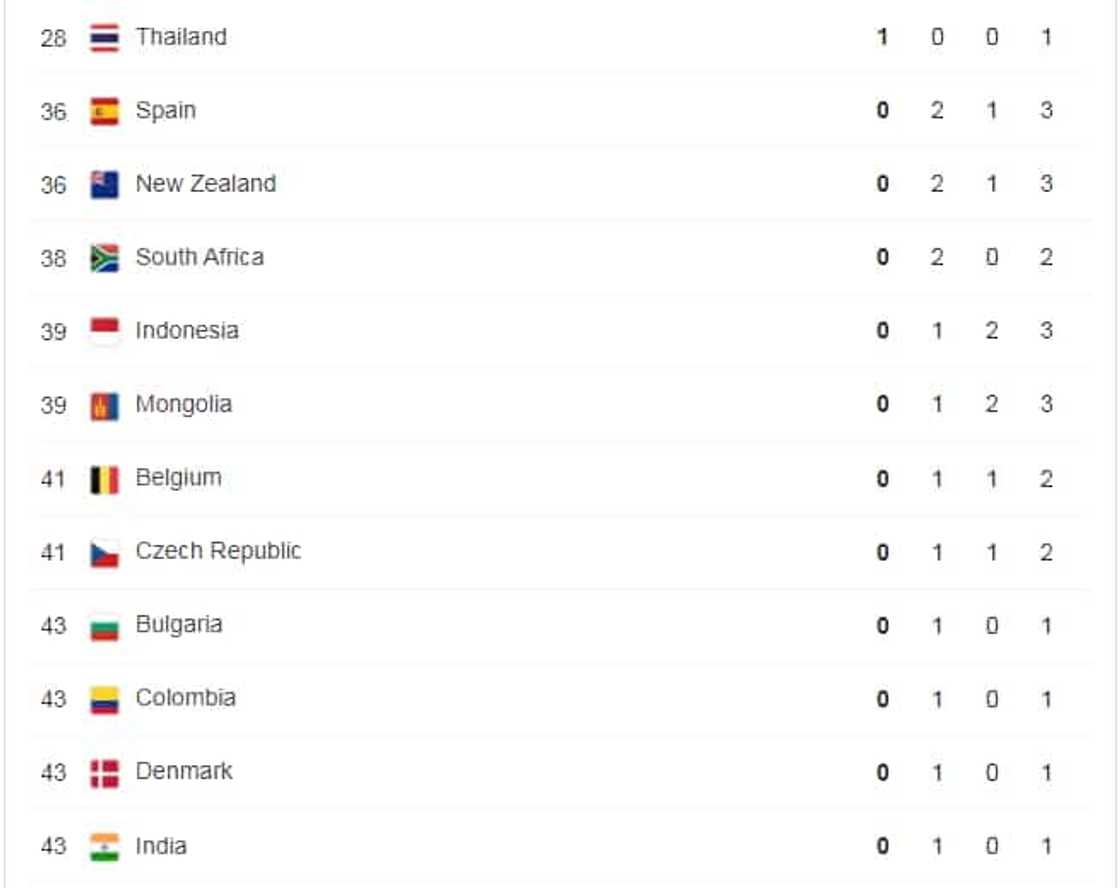Viewport: 1120px width, 888px height.
Task: Open the Czech Republic country link
Action: (x=218, y=551)
